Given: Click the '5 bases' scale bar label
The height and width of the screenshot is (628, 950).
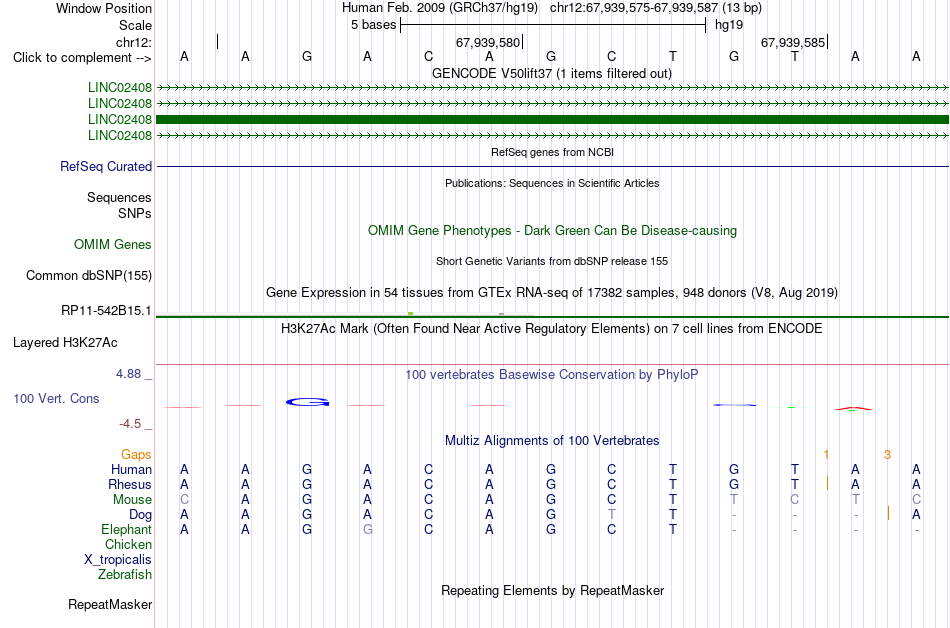Looking at the screenshot, I should pos(373,25).
